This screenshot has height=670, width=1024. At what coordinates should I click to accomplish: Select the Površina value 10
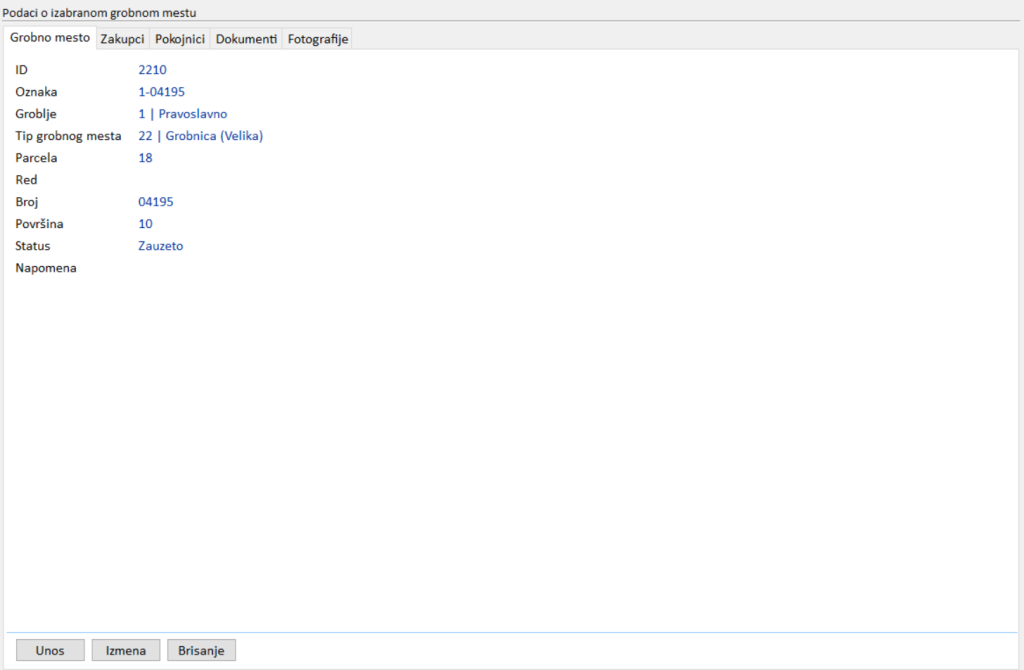coord(145,224)
